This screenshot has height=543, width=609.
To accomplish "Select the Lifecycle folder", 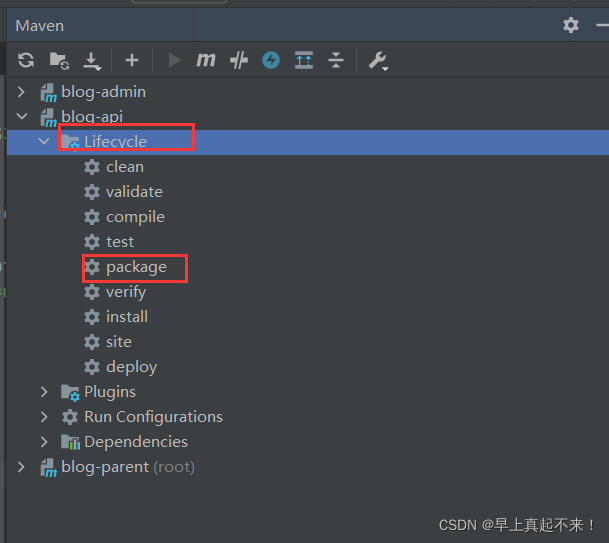I will (115, 142).
